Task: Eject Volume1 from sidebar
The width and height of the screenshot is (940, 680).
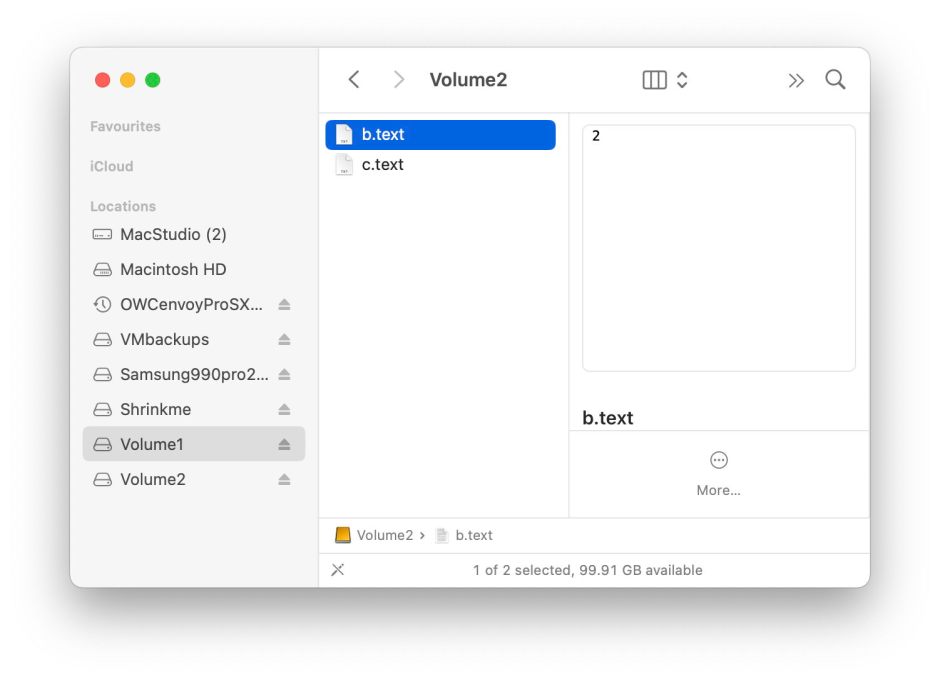Action: point(284,444)
